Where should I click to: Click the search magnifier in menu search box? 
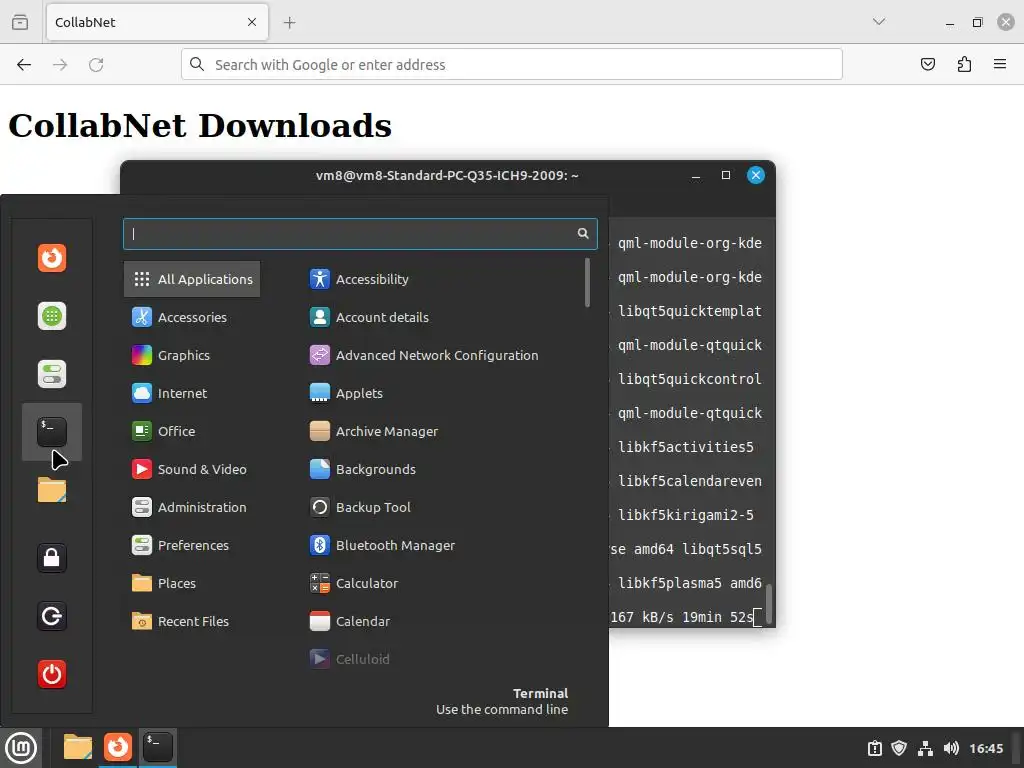[583, 234]
